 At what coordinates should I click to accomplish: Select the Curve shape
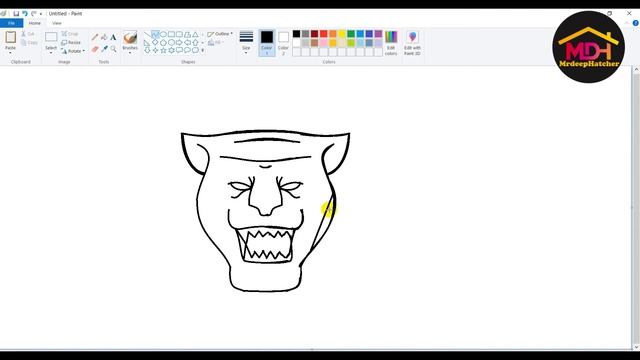(x=155, y=34)
